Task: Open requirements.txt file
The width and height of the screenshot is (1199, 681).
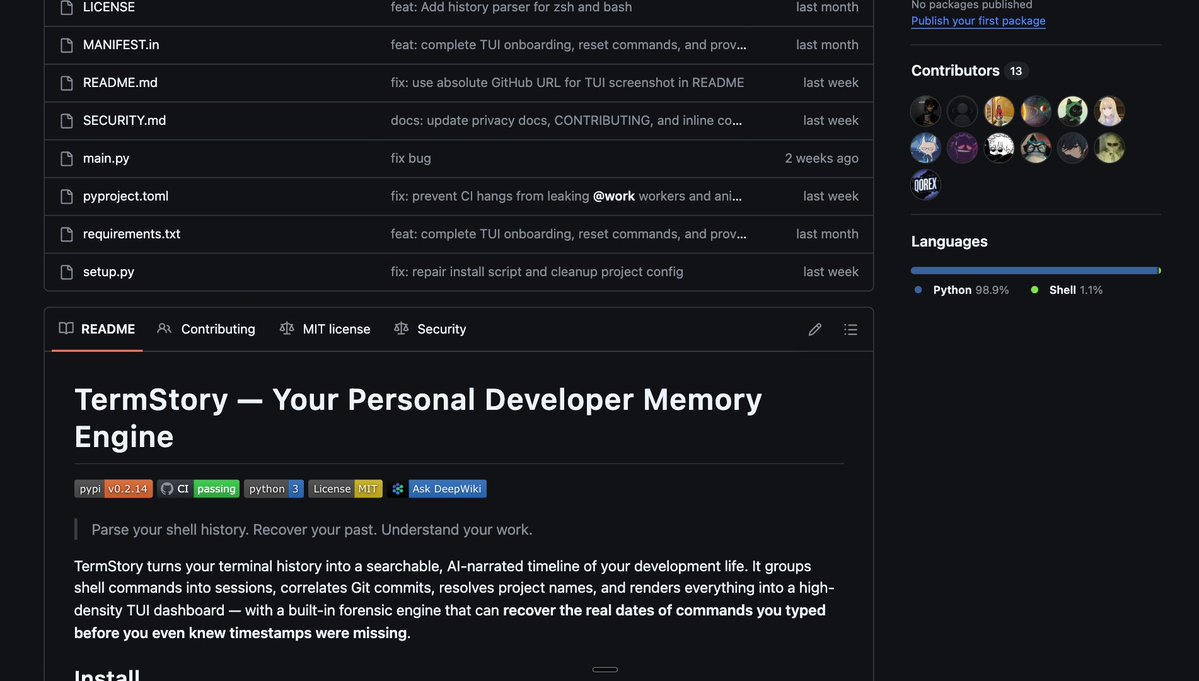Action: pos(132,234)
